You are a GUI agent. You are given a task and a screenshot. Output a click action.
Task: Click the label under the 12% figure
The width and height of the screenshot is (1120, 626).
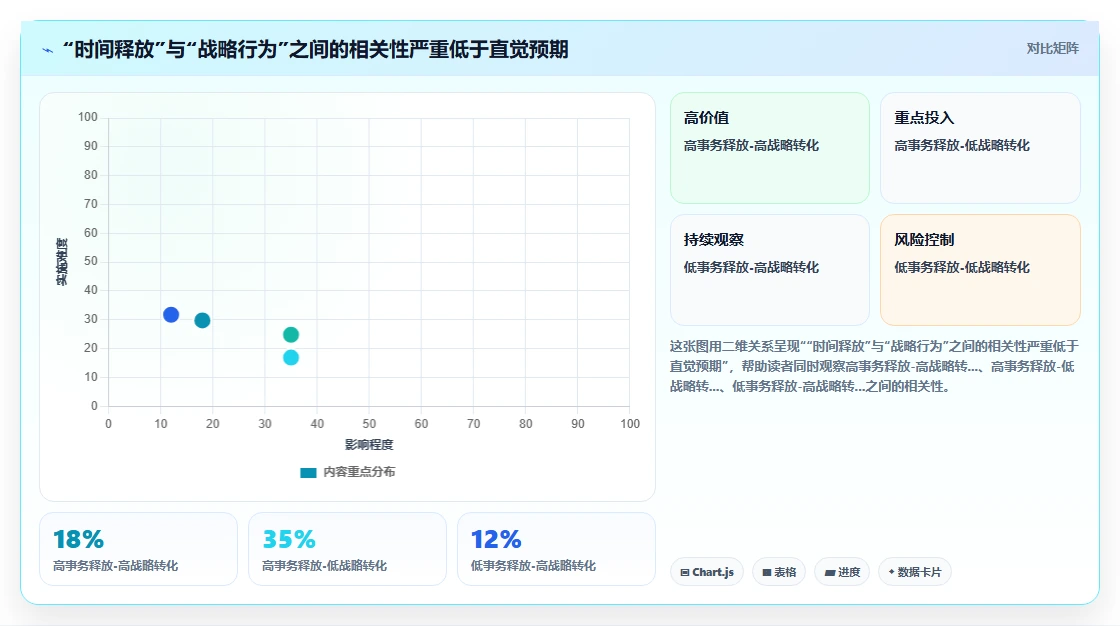[x=533, y=566]
